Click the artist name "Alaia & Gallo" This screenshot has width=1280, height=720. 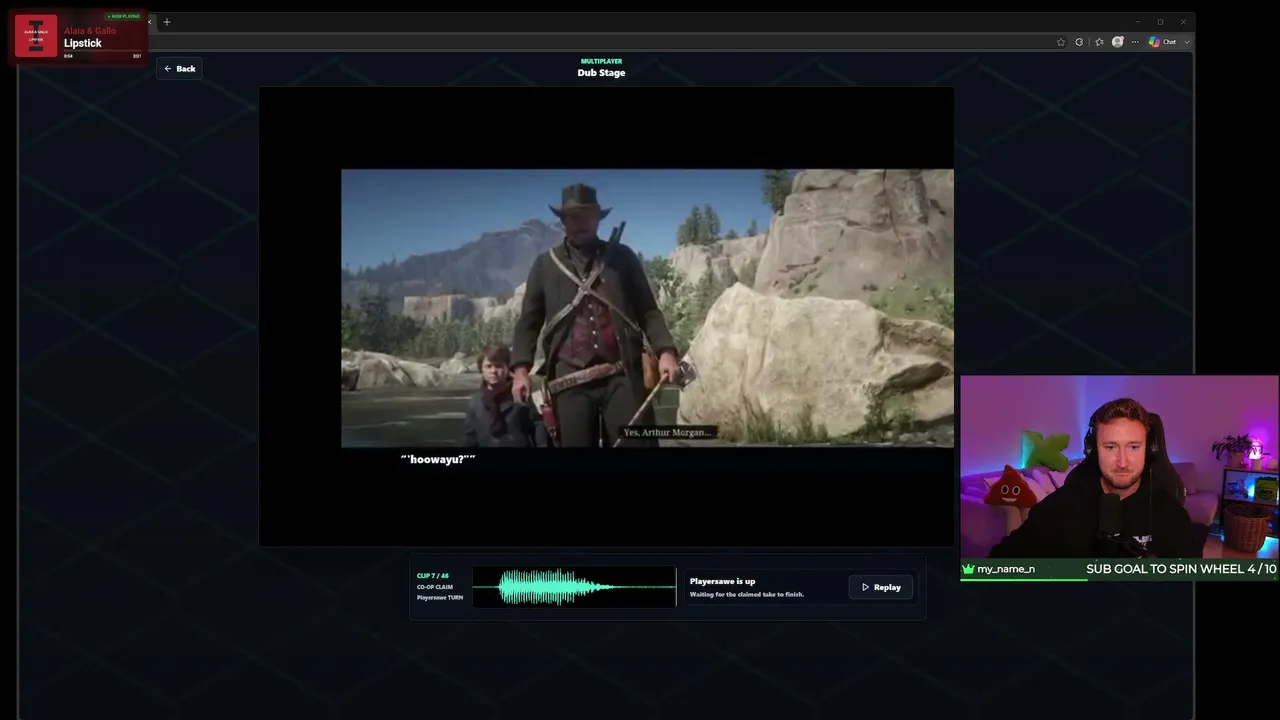coord(90,31)
